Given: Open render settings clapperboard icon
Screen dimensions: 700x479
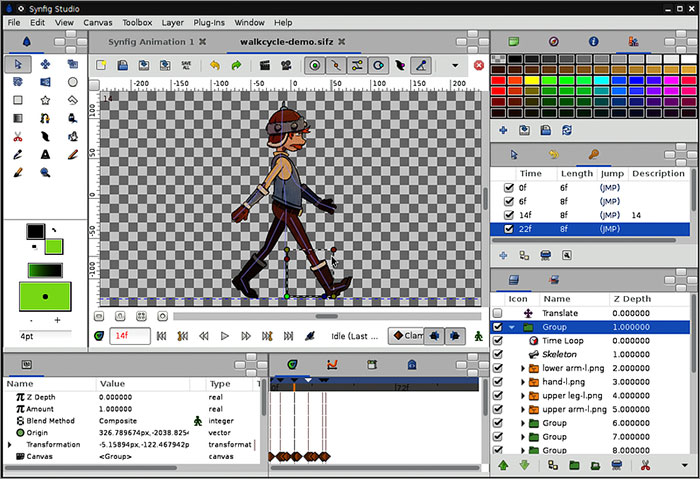Looking at the screenshot, I should [265, 65].
